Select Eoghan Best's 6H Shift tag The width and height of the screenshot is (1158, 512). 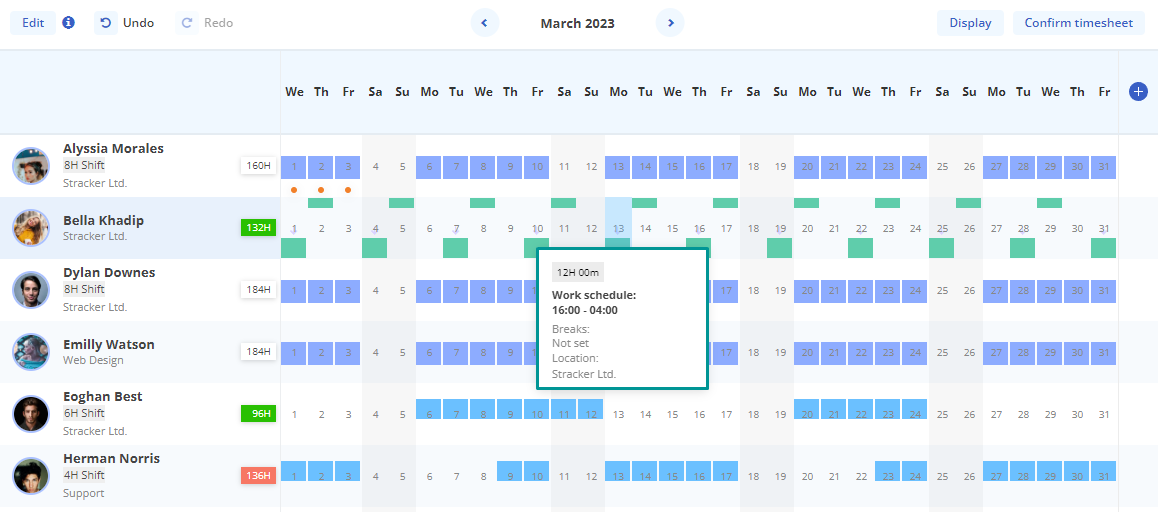pyautogui.click(x=84, y=414)
